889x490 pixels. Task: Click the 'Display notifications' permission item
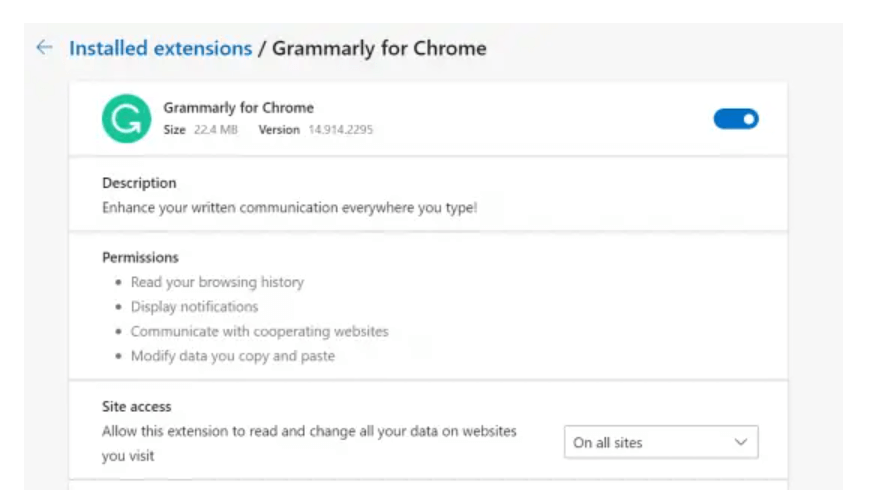point(194,306)
